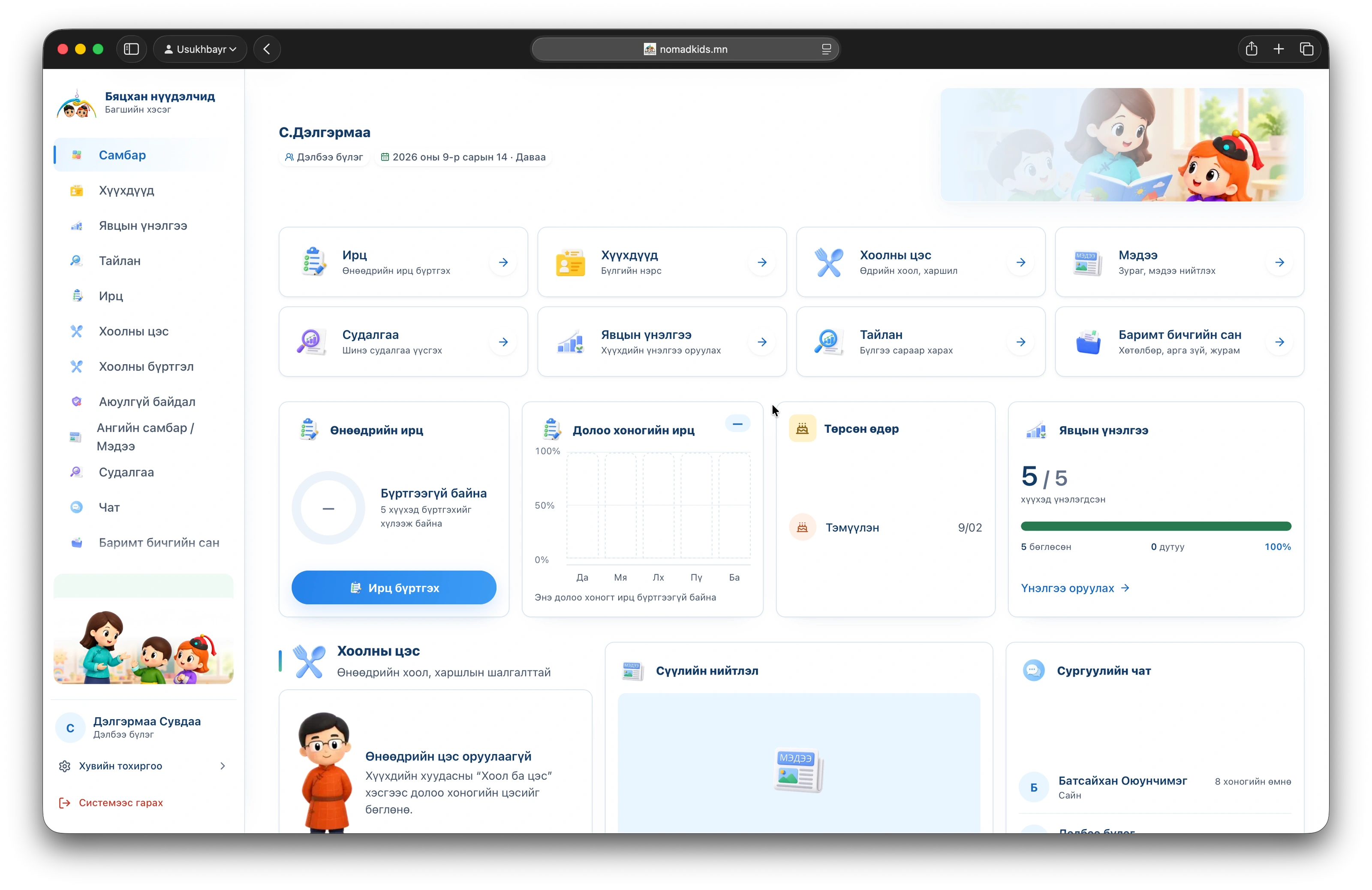
Task: Open Чат in the sidebar
Action: coord(143,507)
